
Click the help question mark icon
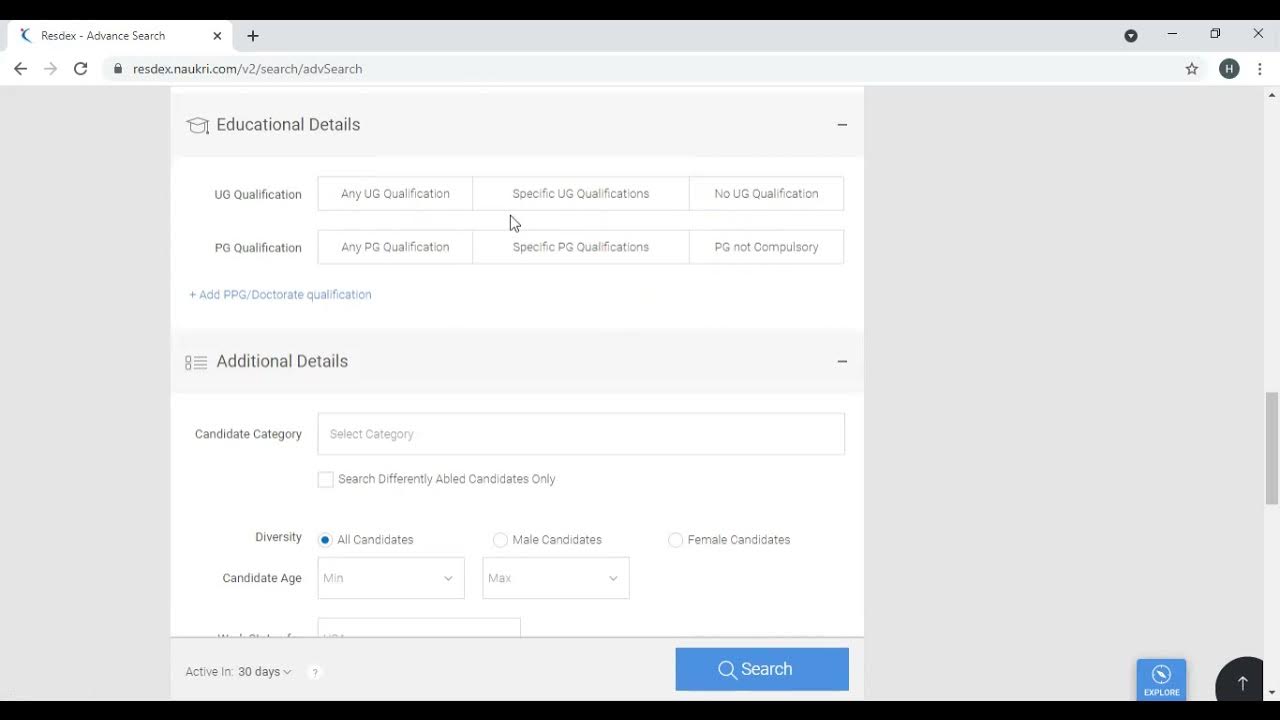[x=315, y=672]
